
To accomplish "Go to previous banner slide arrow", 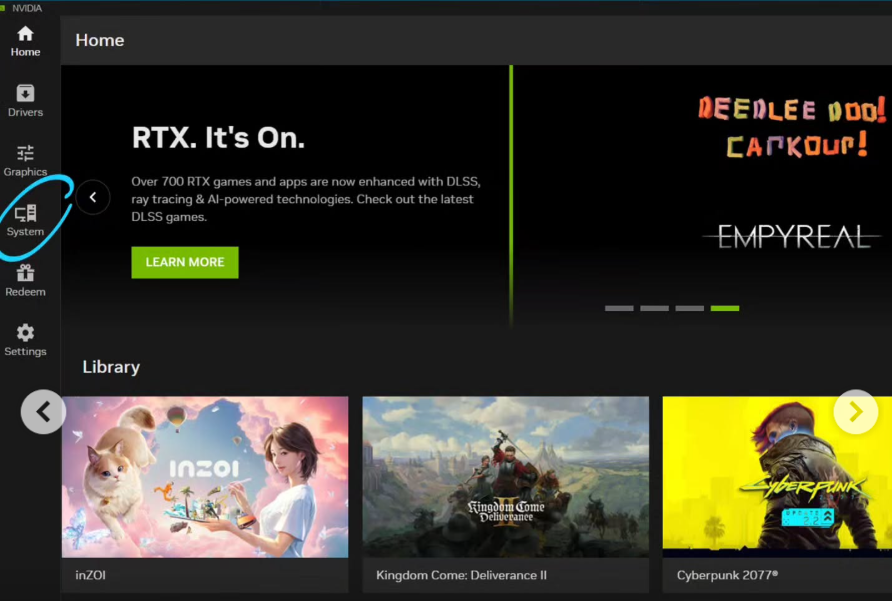I will (93, 197).
